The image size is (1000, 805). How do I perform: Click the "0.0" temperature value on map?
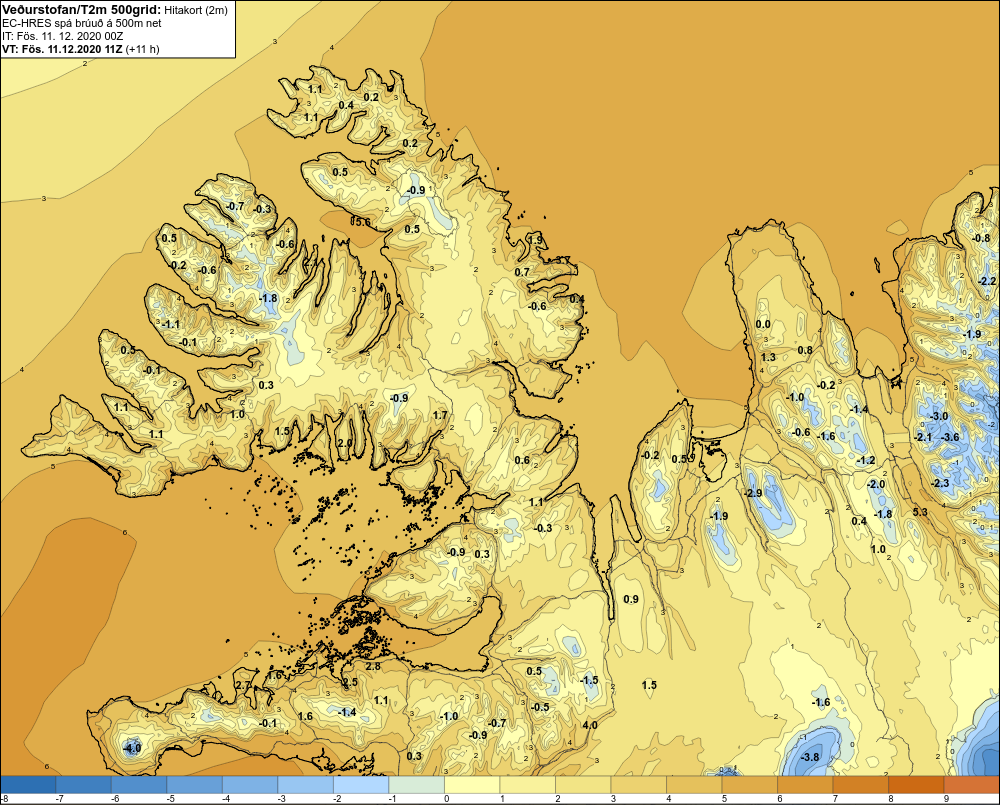pyautogui.click(x=763, y=324)
